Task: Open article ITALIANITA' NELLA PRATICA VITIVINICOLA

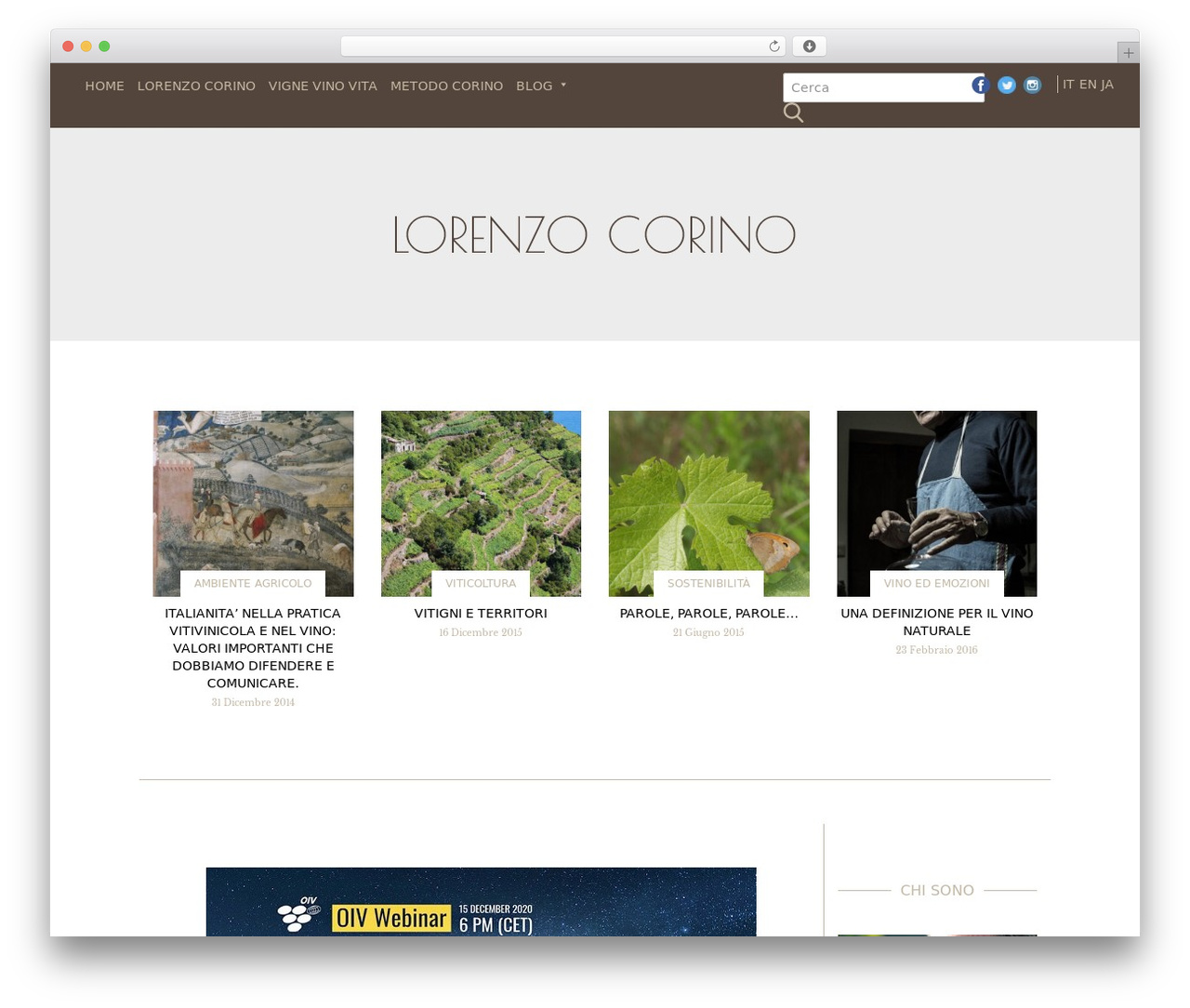Action: (253, 648)
